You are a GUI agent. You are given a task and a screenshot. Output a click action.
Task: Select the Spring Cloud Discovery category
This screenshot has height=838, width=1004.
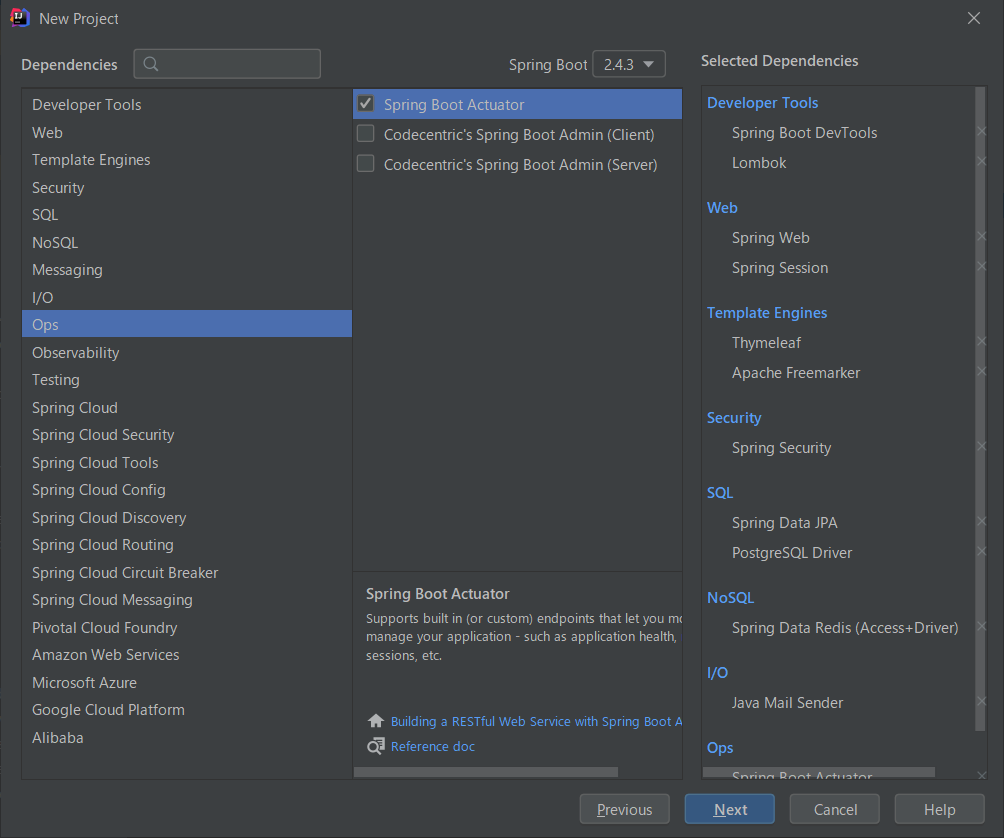(187, 518)
